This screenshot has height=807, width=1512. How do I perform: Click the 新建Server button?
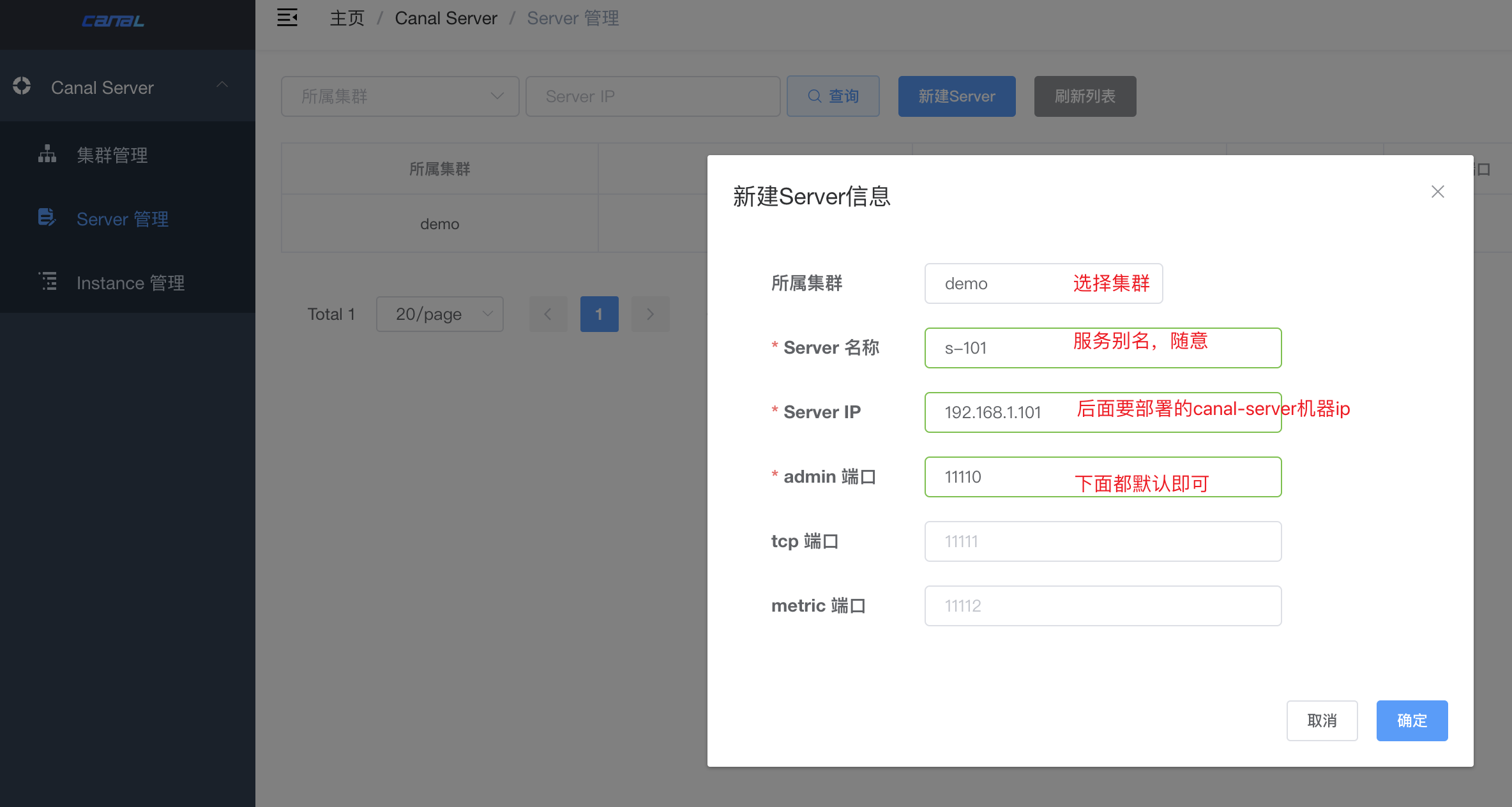pyautogui.click(x=957, y=96)
